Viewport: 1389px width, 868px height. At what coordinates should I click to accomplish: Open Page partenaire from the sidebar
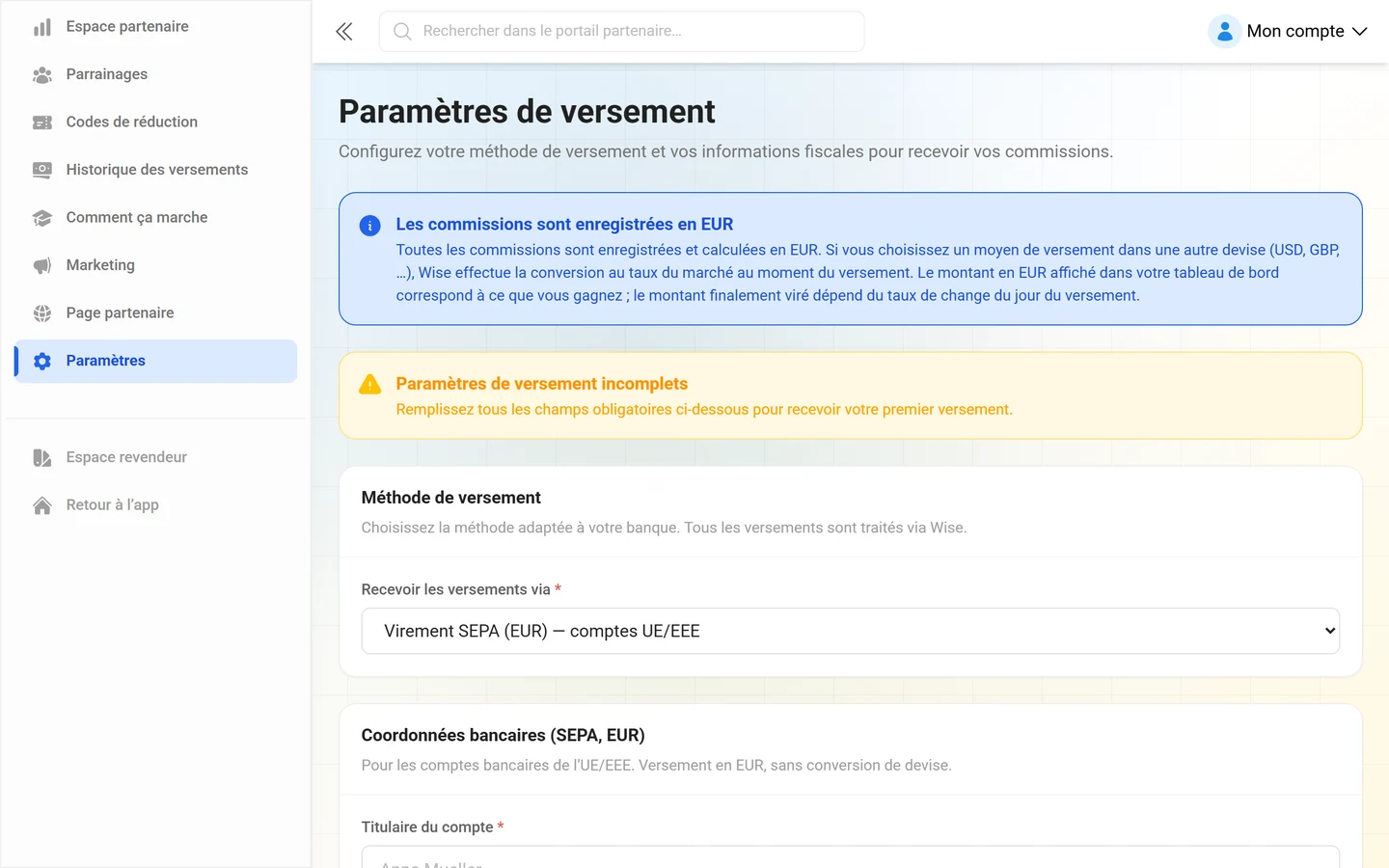click(156, 313)
